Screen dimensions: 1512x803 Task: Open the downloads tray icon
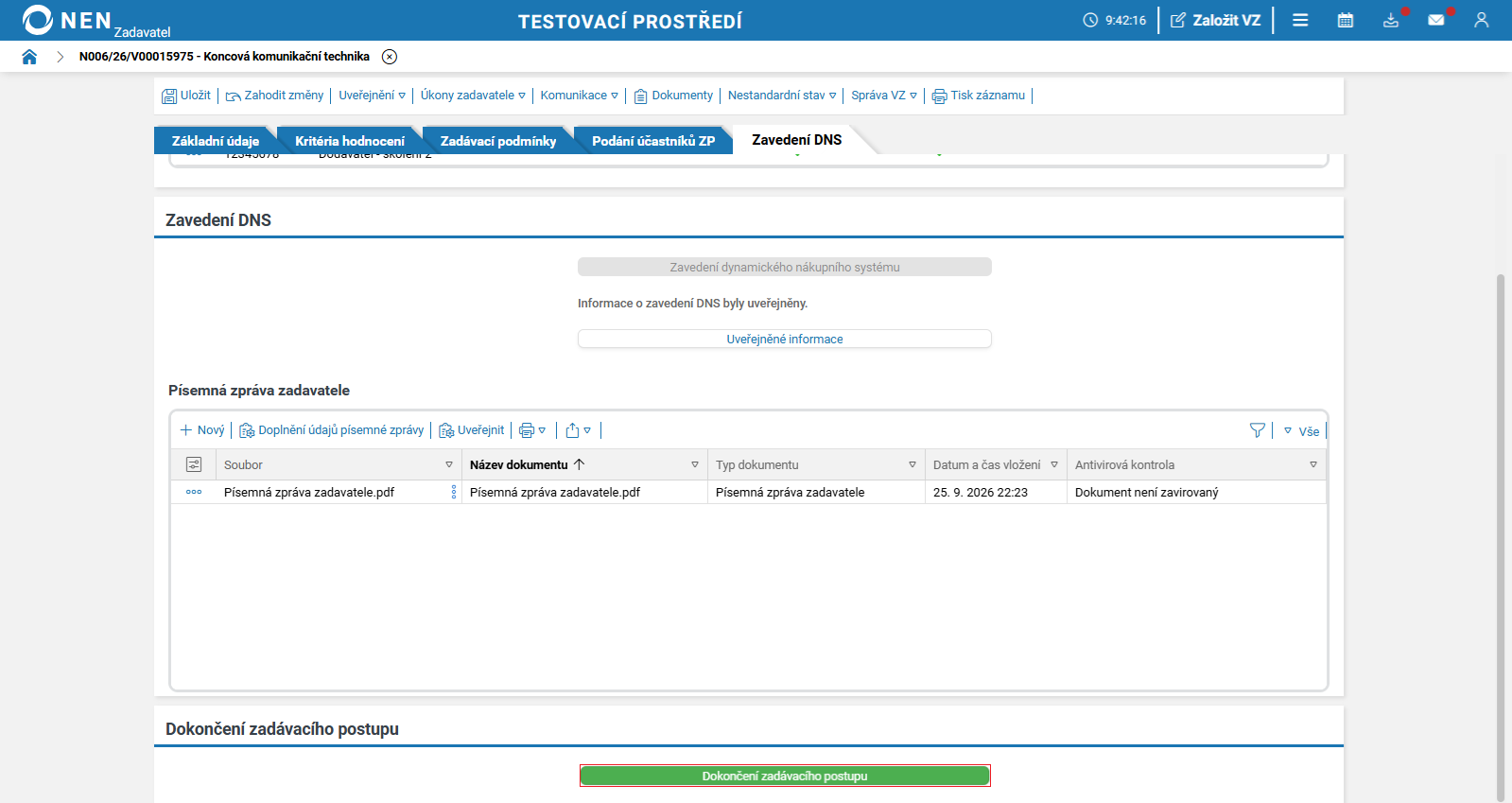1391,20
